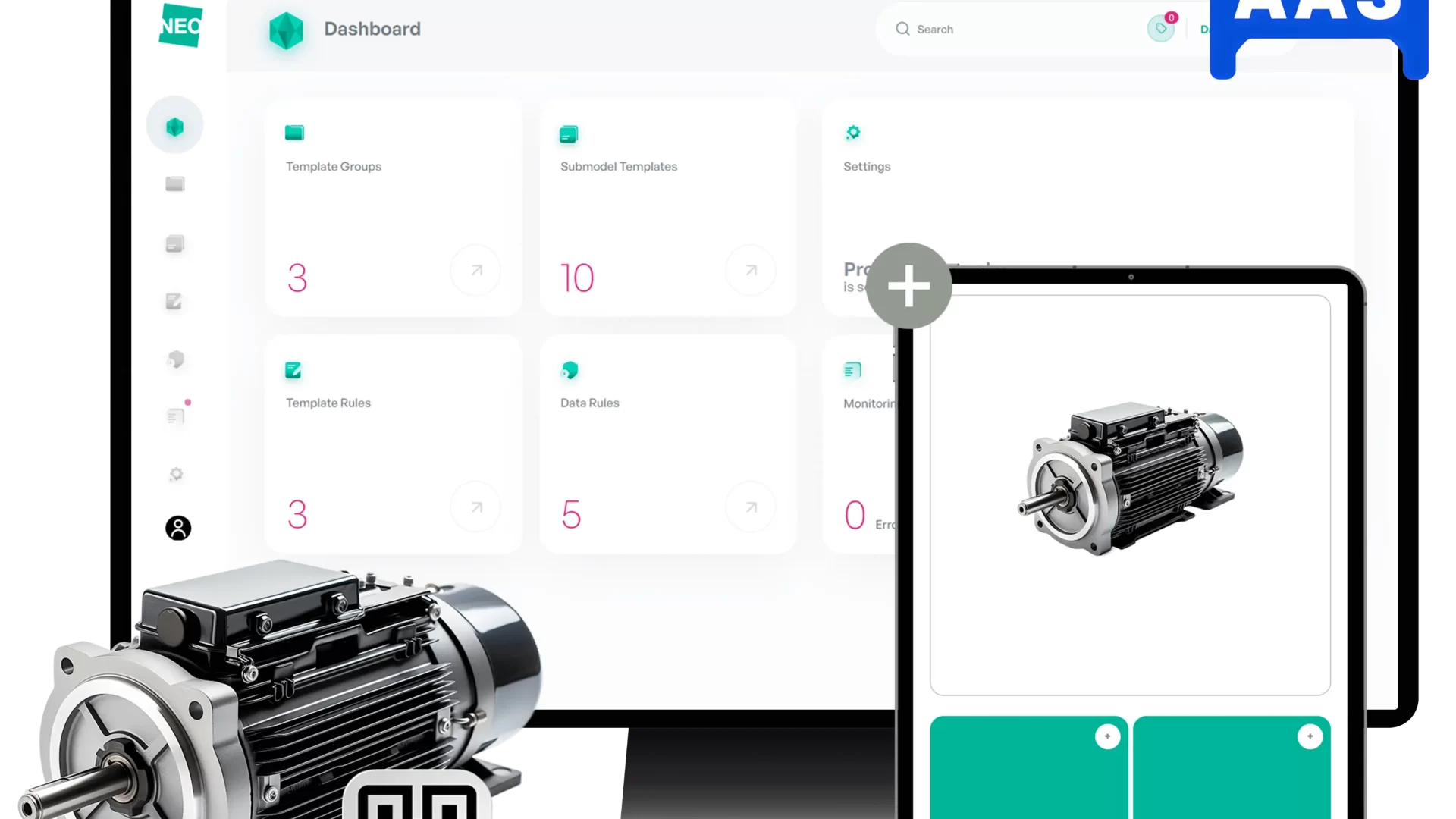Click the Settings card label

(x=867, y=166)
